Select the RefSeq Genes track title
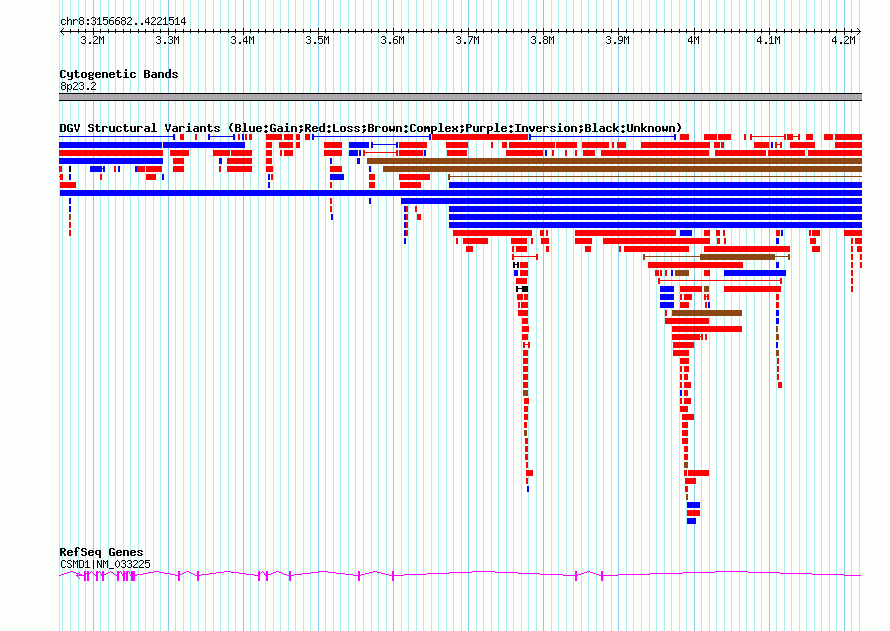 point(101,552)
